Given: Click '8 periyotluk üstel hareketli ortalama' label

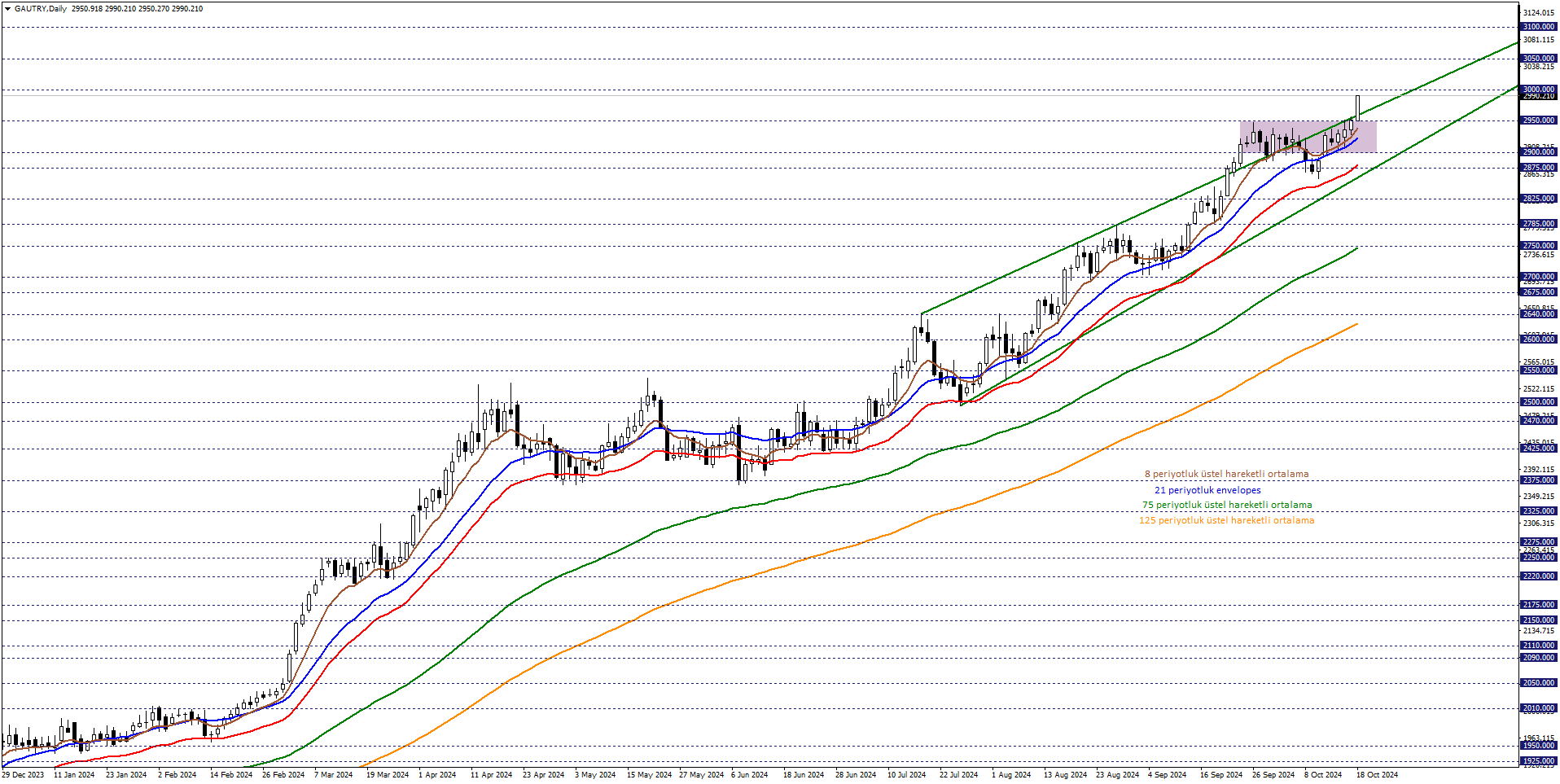Looking at the screenshot, I should point(1226,474).
